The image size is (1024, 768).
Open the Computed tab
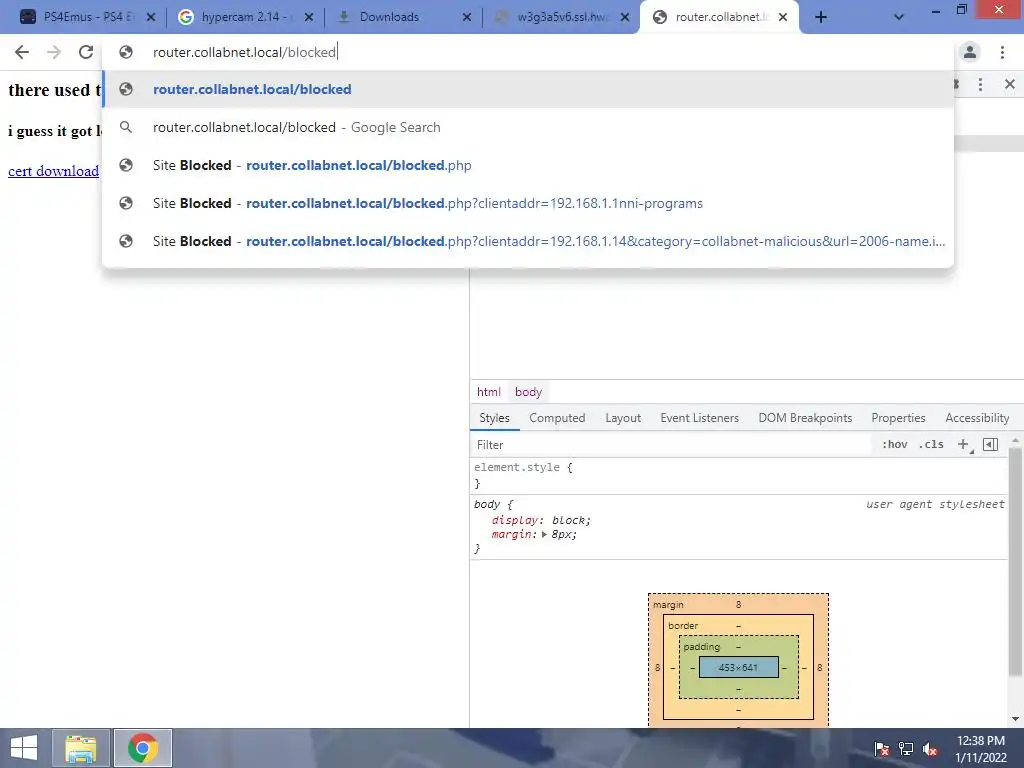[x=557, y=418]
